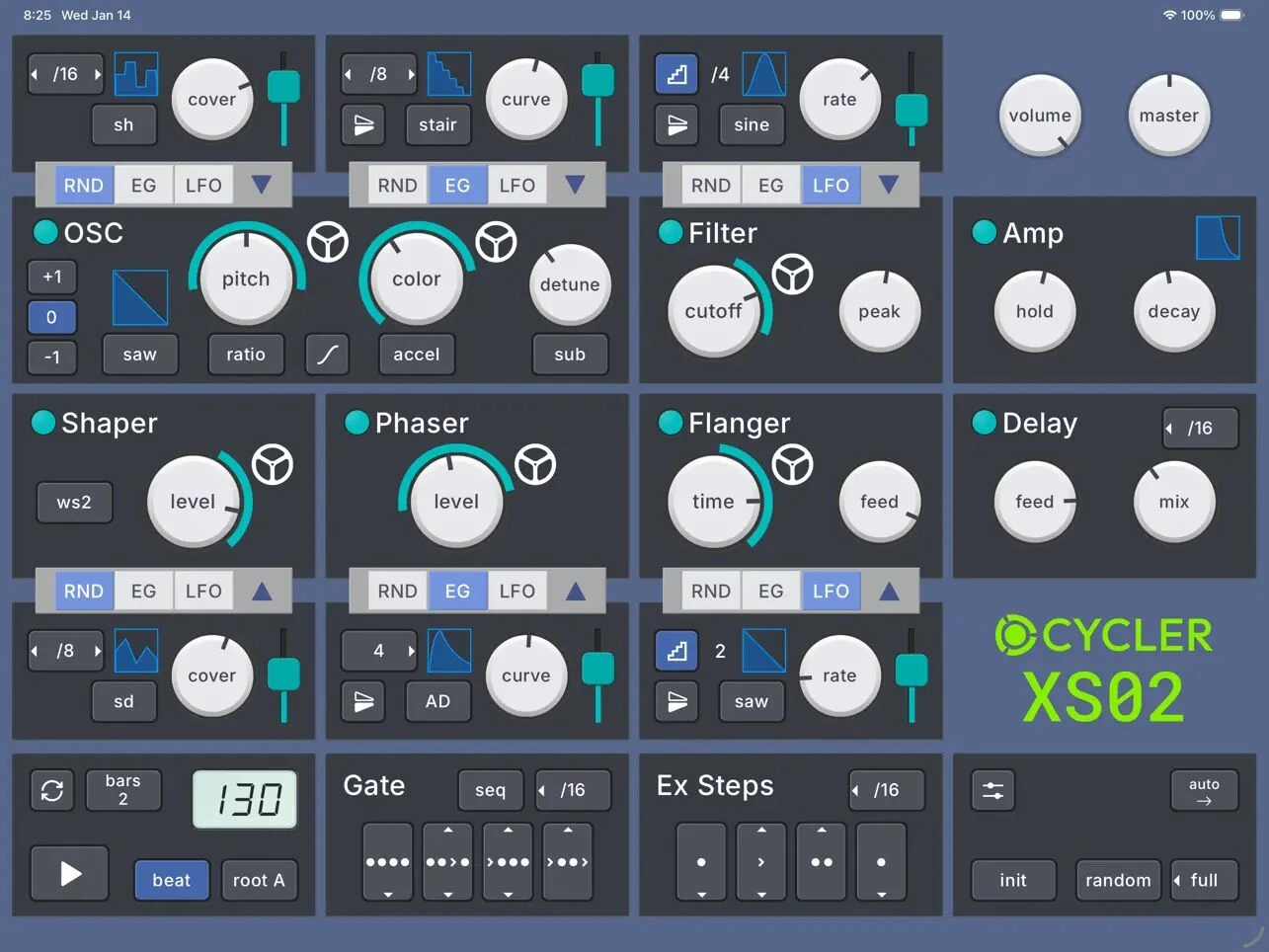Viewport: 1269px width, 952px height.
Task: Click the init button
Action: (x=1013, y=880)
